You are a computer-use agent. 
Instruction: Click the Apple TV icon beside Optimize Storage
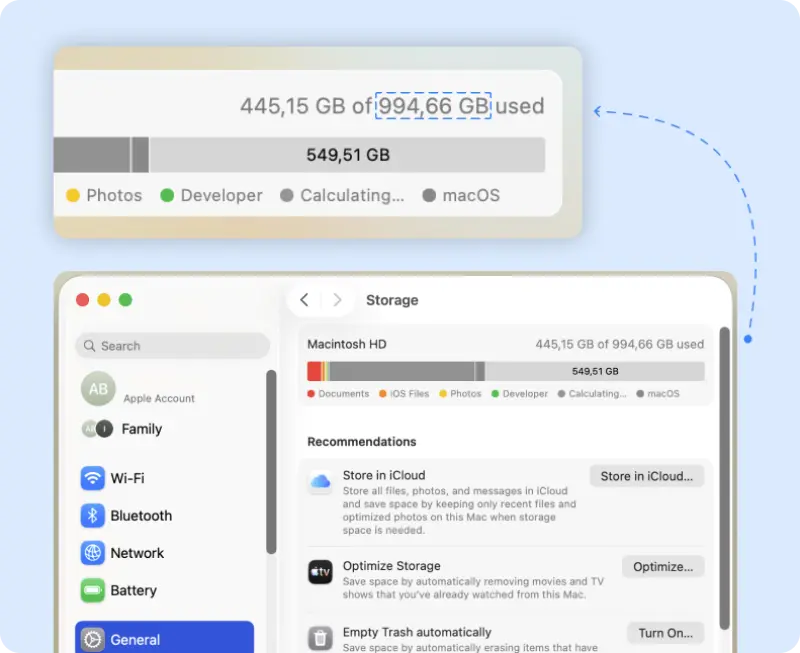pos(320,572)
